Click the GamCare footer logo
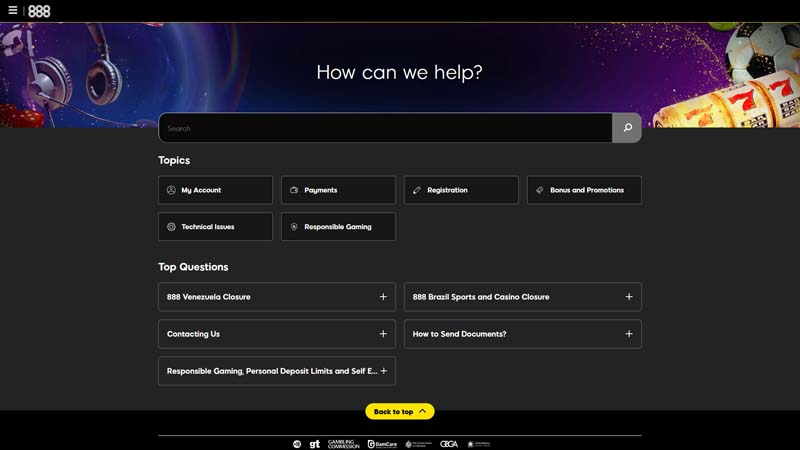The width and height of the screenshot is (800, 450). click(x=382, y=443)
